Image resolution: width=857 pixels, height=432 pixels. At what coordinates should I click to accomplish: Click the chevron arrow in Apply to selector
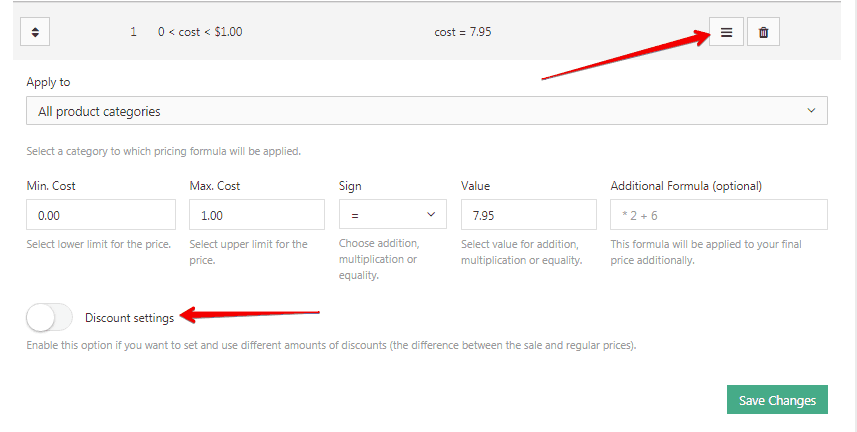point(811,110)
